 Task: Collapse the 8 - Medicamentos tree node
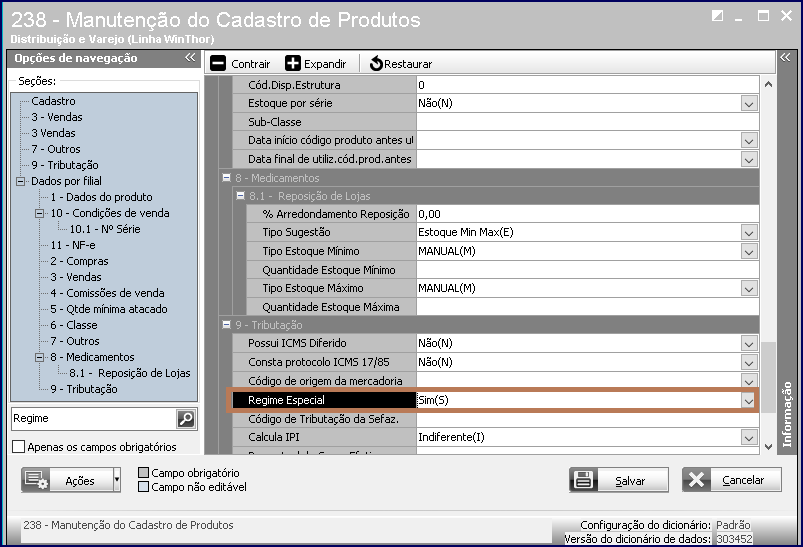pyautogui.click(x=39, y=357)
